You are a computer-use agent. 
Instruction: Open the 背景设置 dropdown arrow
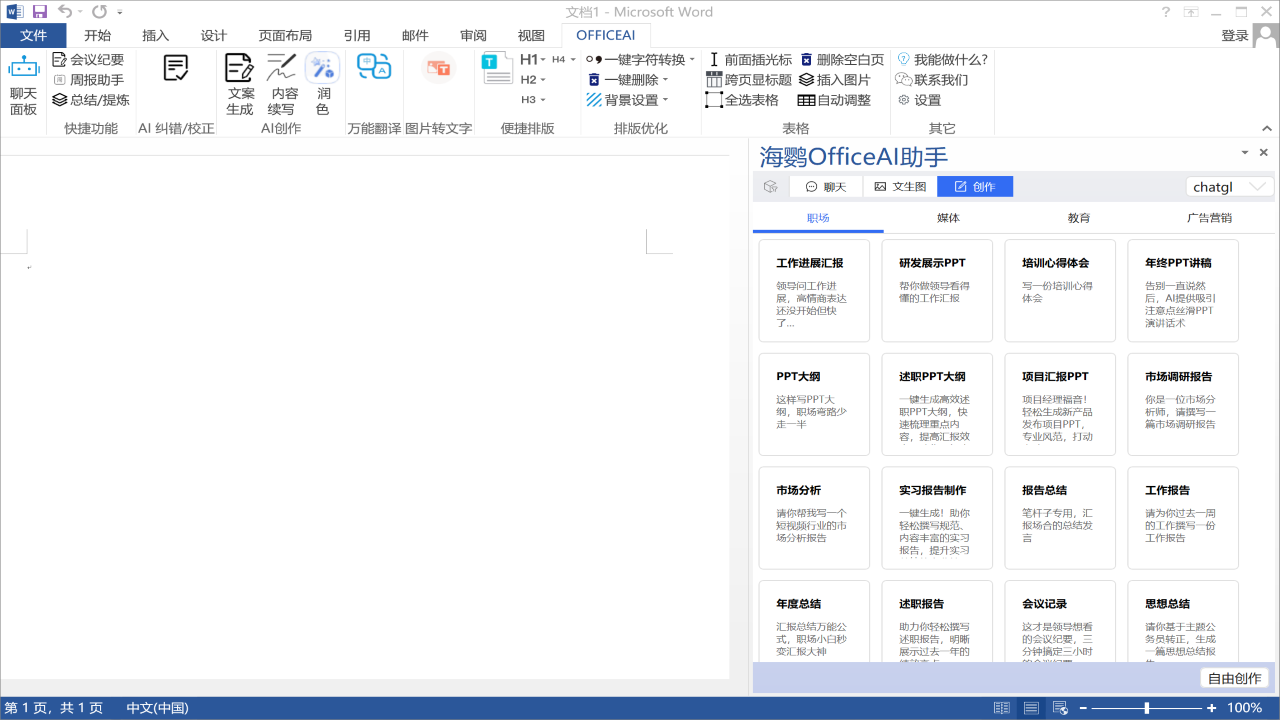[664, 99]
